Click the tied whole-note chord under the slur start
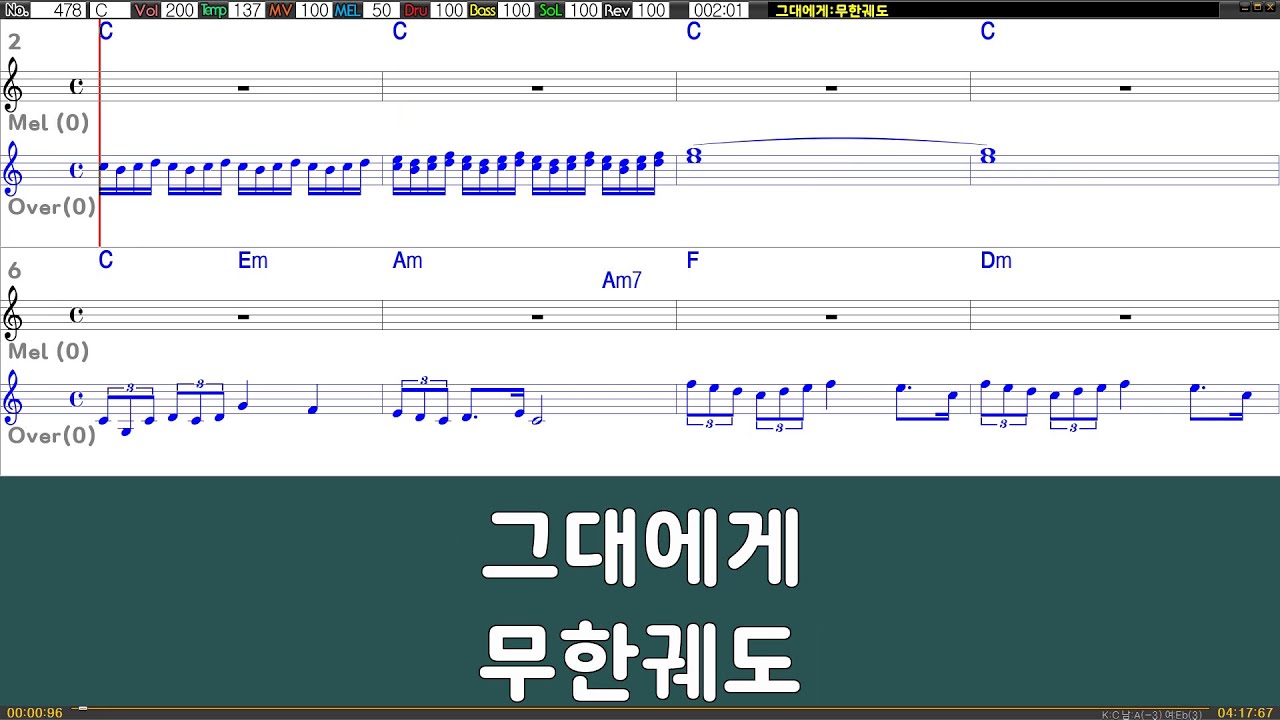This screenshot has height=720, width=1280. tap(694, 156)
